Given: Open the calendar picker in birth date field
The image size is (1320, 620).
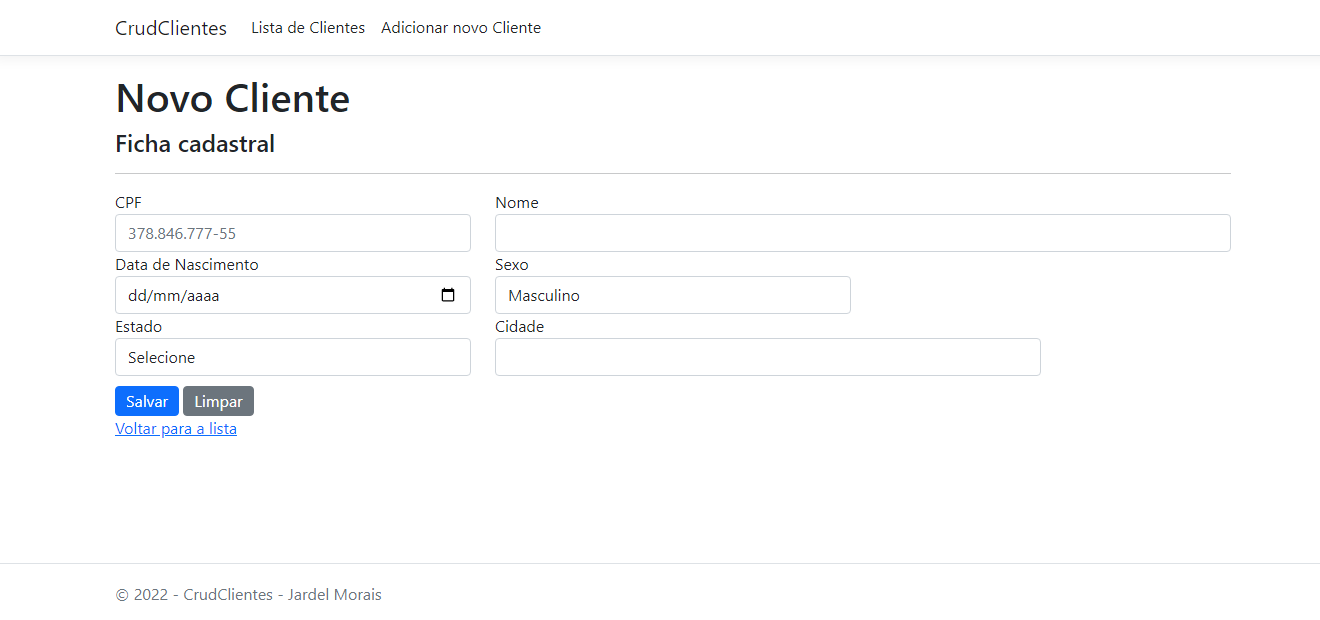Looking at the screenshot, I should click(x=448, y=295).
